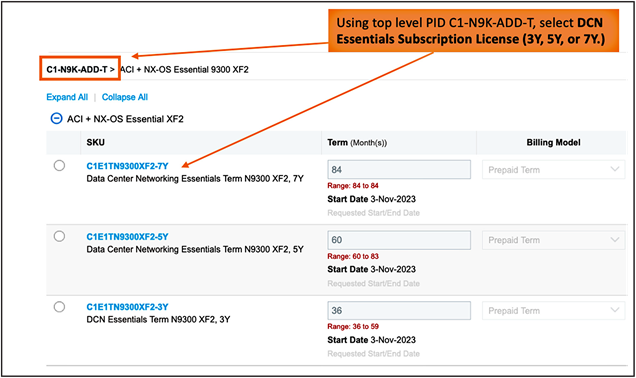The width and height of the screenshot is (636, 378).
Task: Click 'Range: 60 to 83' text
Action: pos(353,256)
